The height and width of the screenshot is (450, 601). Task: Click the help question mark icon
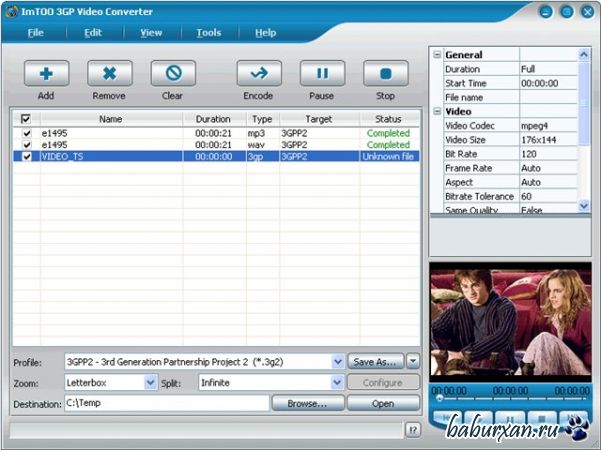(x=412, y=429)
